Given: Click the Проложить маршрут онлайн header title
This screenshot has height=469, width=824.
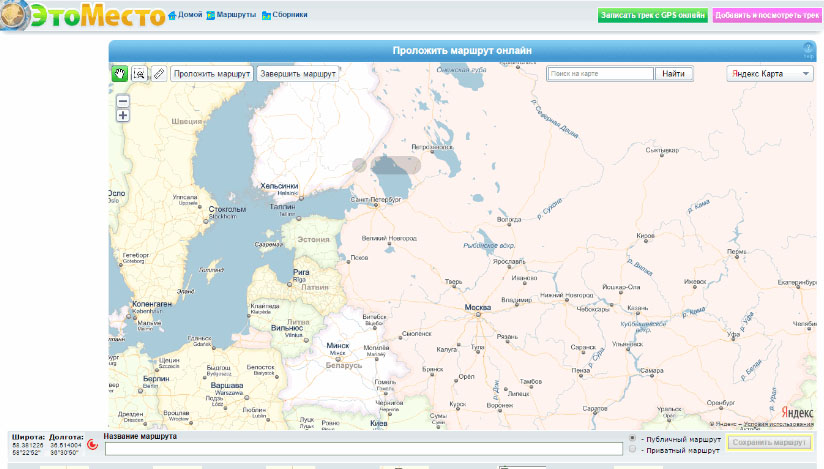Looking at the screenshot, I should (462, 50).
